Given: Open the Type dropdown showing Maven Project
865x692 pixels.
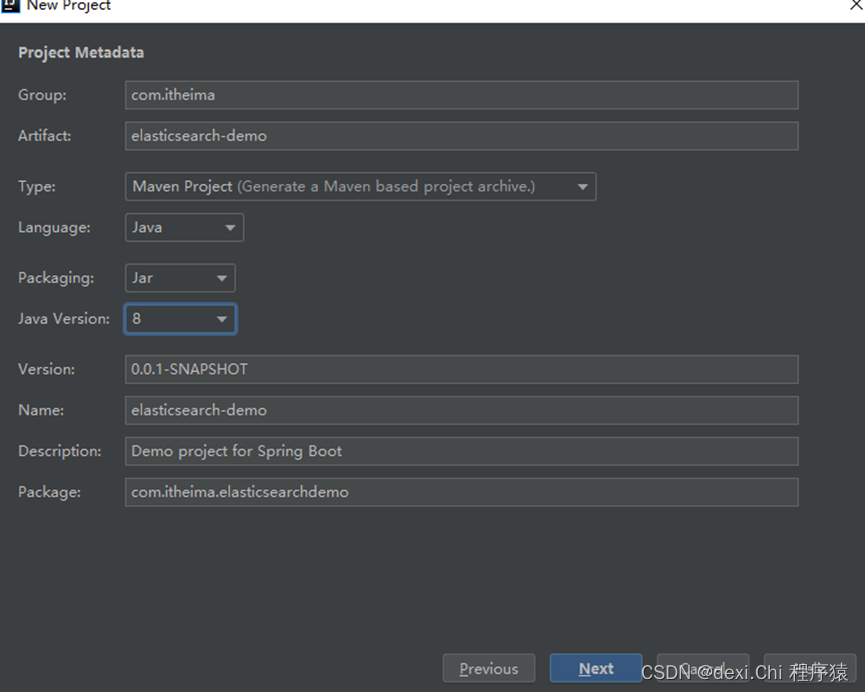Looking at the screenshot, I should (360, 186).
